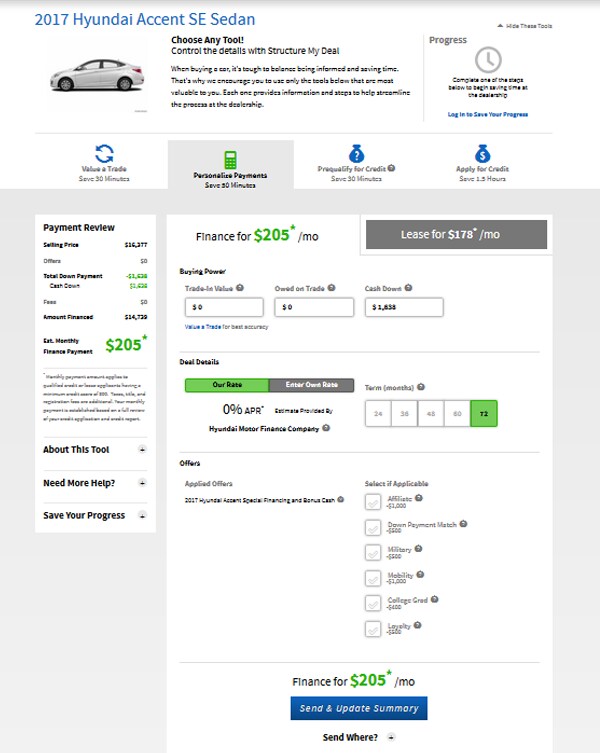Open the Apply for Credit tab

click(x=482, y=163)
